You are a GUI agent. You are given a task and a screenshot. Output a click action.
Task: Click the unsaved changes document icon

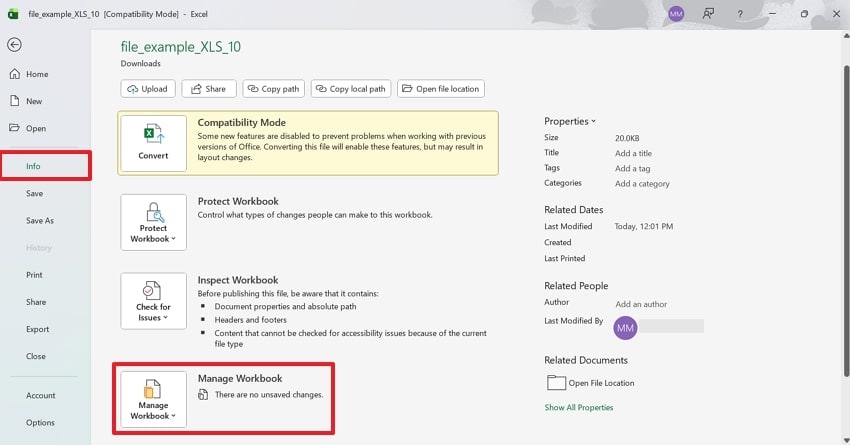(203, 395)
